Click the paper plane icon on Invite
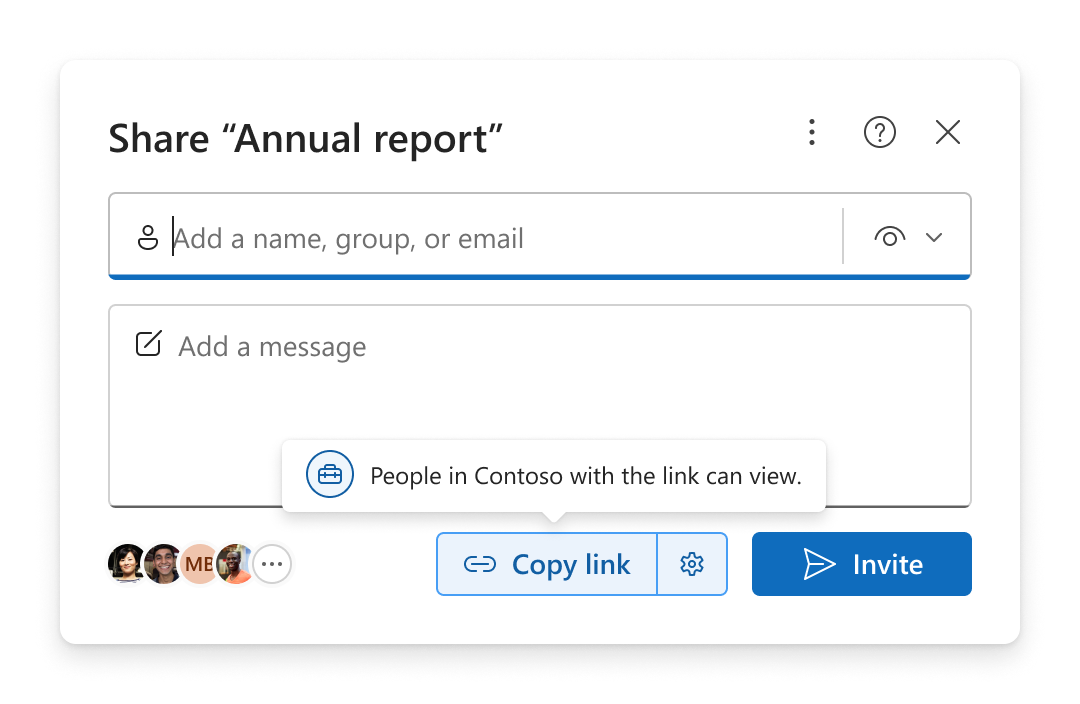This screenshot has width=1080, height=704. pos(820,563)
